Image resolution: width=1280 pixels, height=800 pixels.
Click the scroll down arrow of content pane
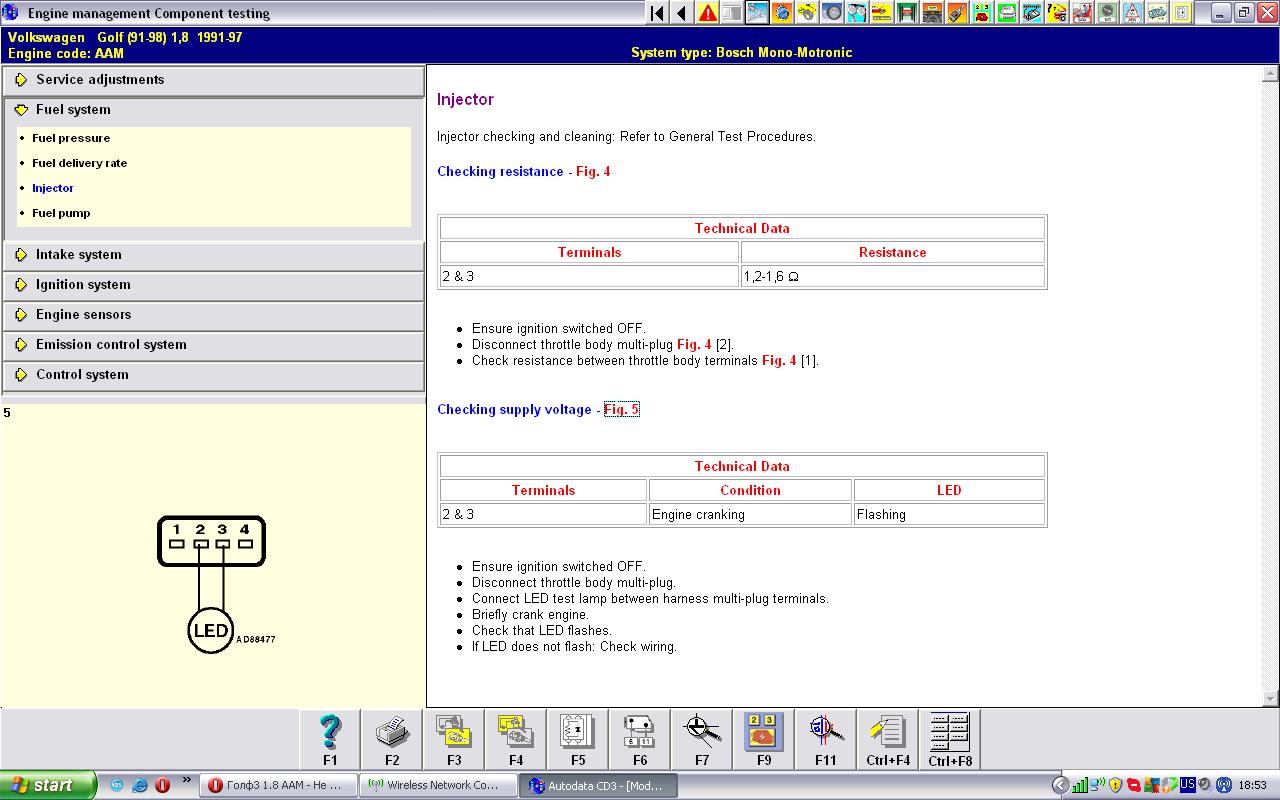[x=1271, y=699]
